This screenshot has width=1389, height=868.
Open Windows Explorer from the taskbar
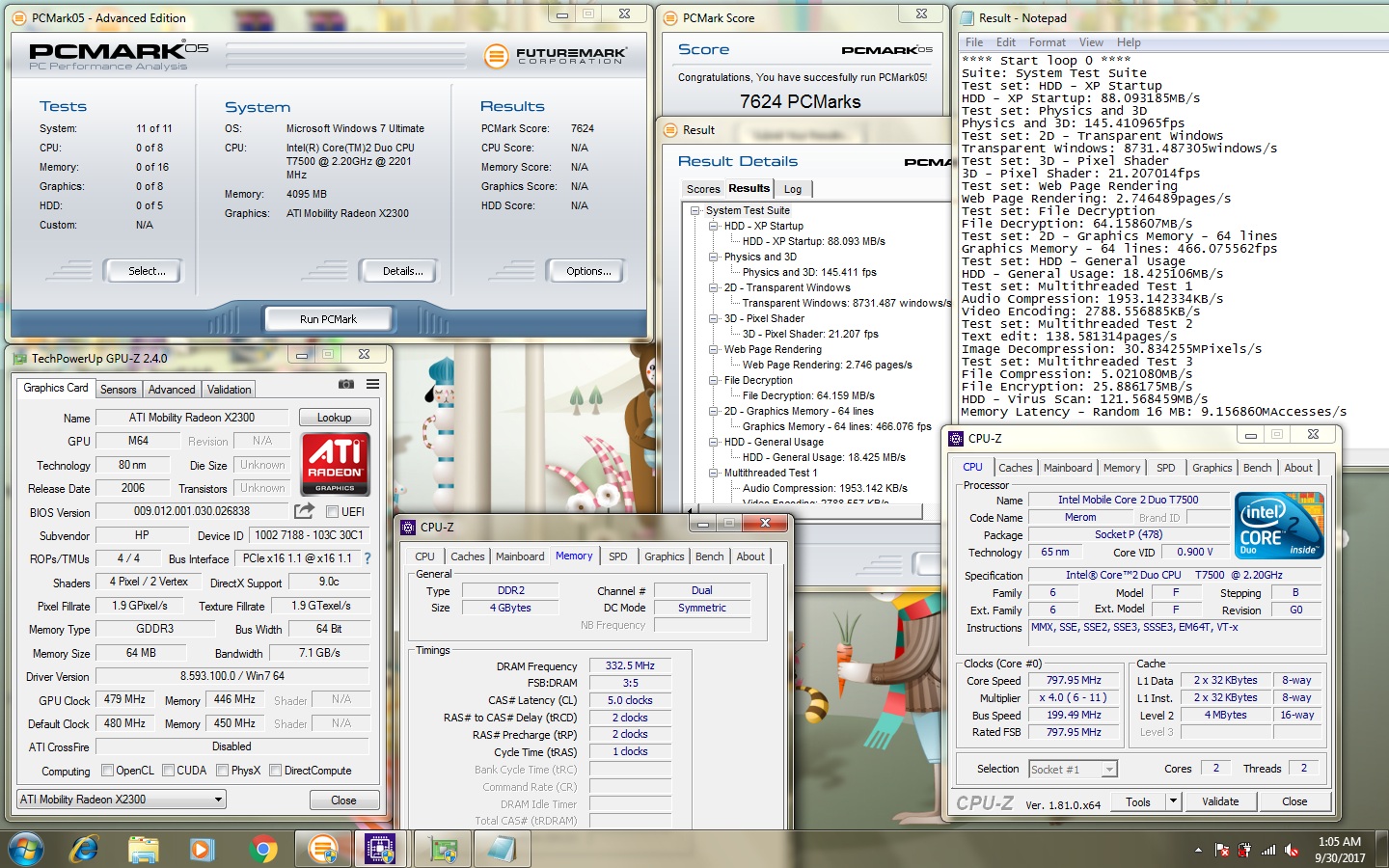[x=144, y=849]
